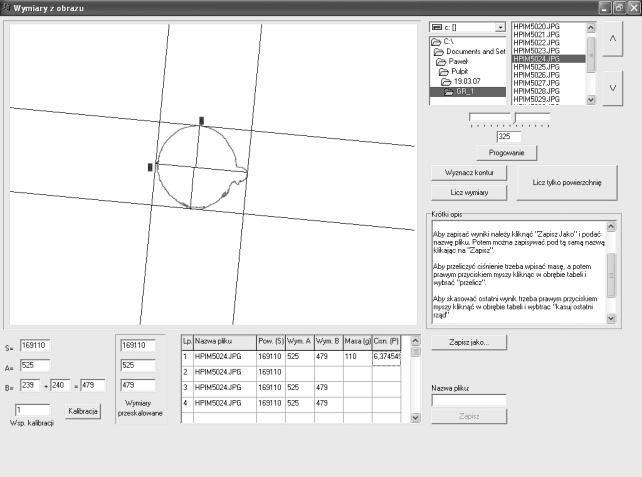Select file HPIM5022.JPG in the list

[x=537, y=43]
